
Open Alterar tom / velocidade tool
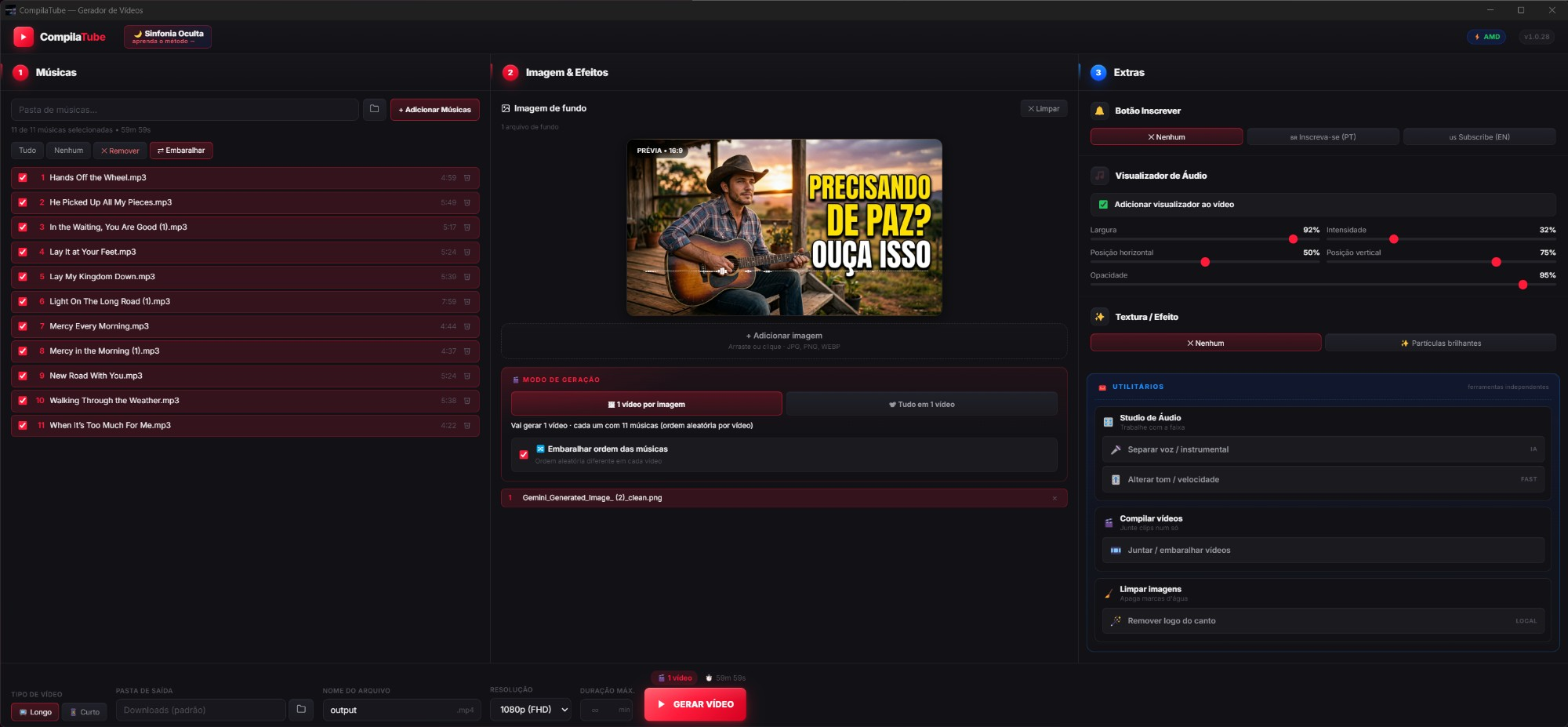(1323, 479)
